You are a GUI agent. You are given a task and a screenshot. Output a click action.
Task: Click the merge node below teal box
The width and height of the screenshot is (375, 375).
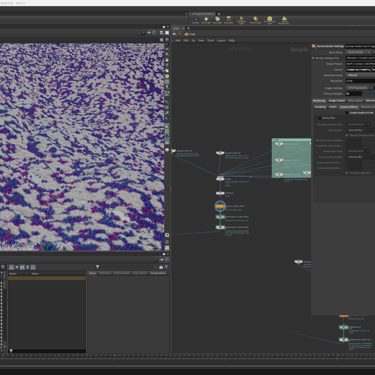coord(220,179)
